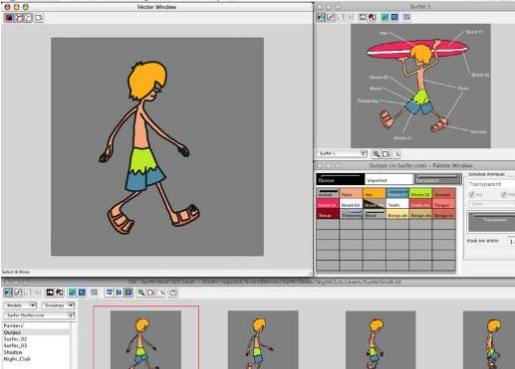Click the circular refresh icon in the bottom toolbar
The height and width of the screenshot is (369, 515).
coord(173,293)
